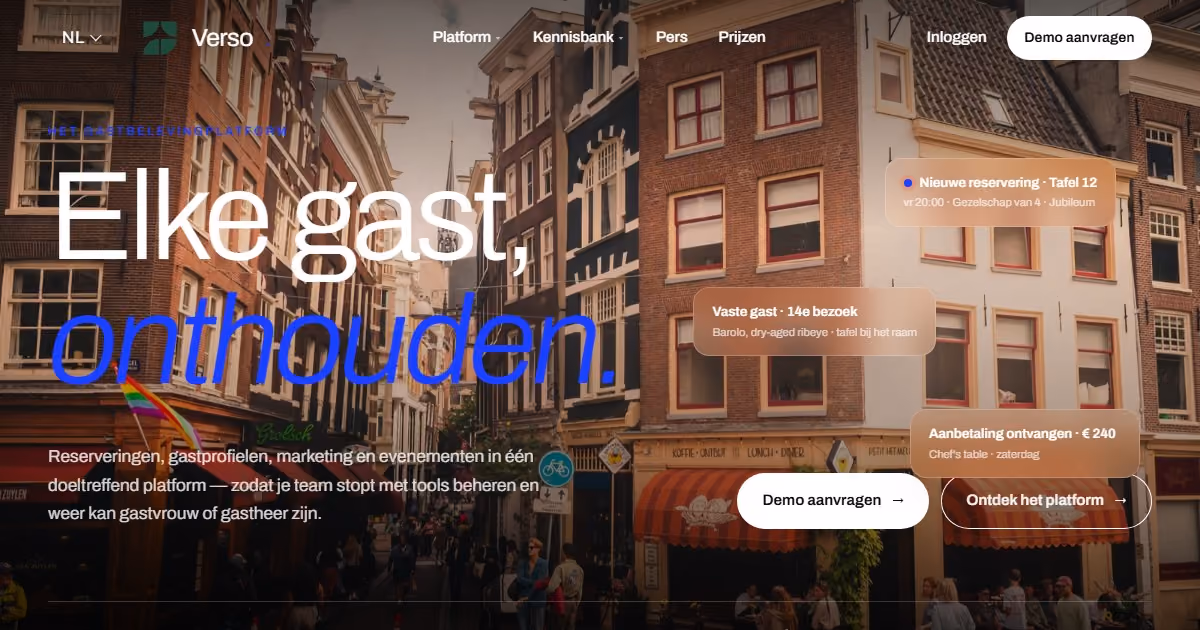Select the Vaste gast 14e bezoek card
The width and height of the screenshot is (1200, 630).
[x=814, y=321]
